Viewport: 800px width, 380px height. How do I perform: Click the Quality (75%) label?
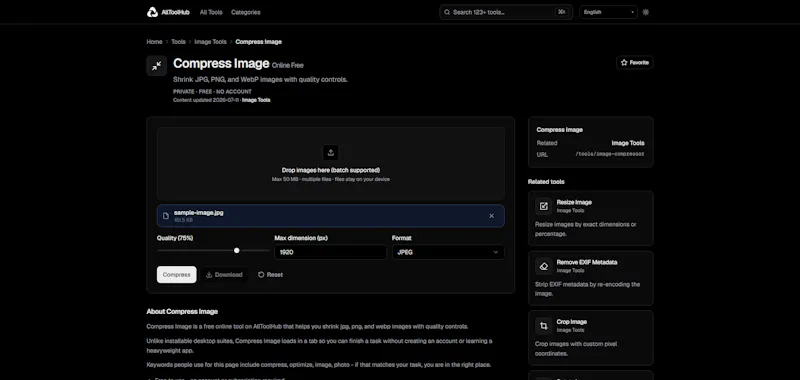(175, 238)
